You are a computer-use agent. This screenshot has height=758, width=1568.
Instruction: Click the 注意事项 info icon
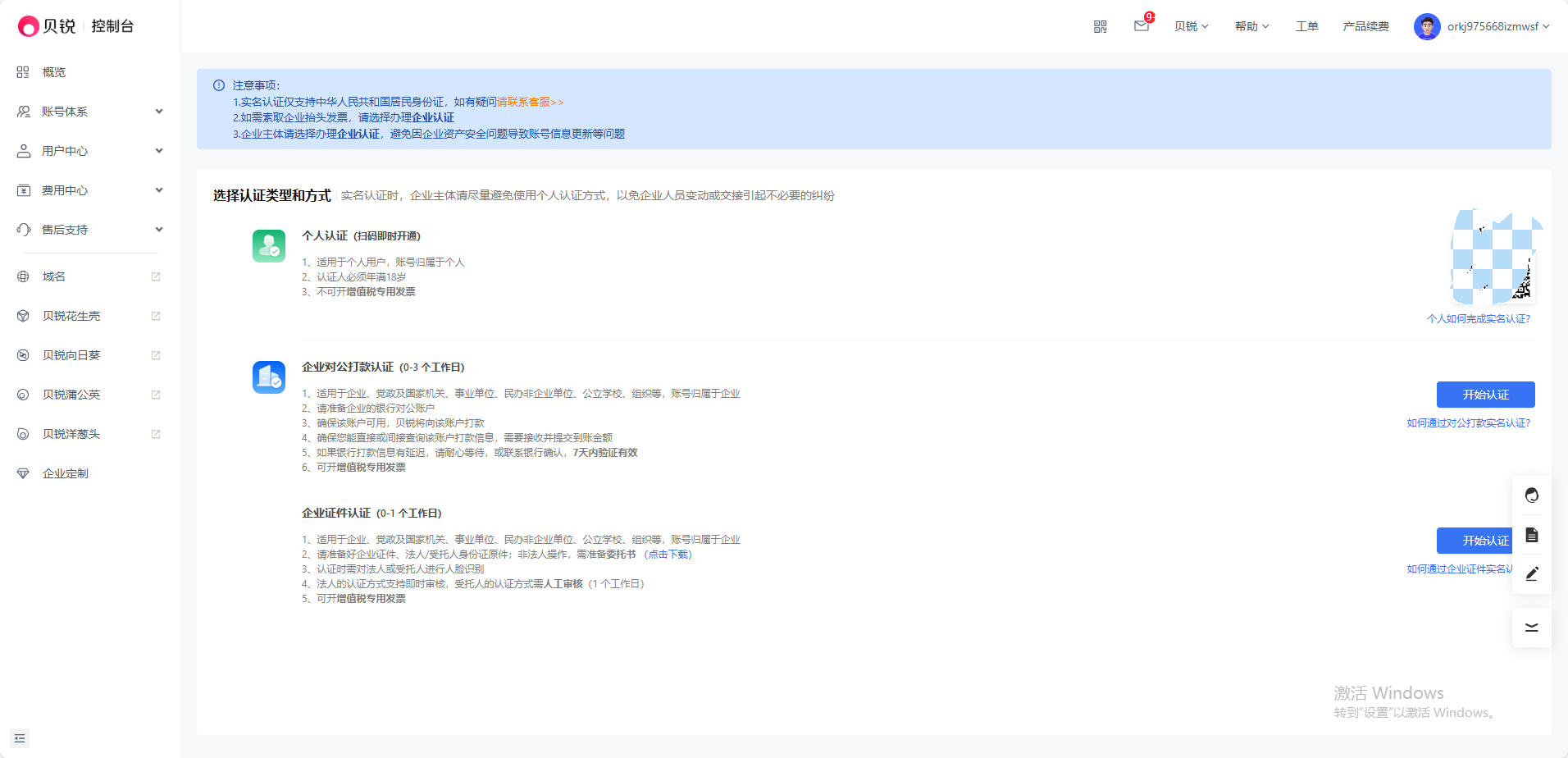click(219, 85)
